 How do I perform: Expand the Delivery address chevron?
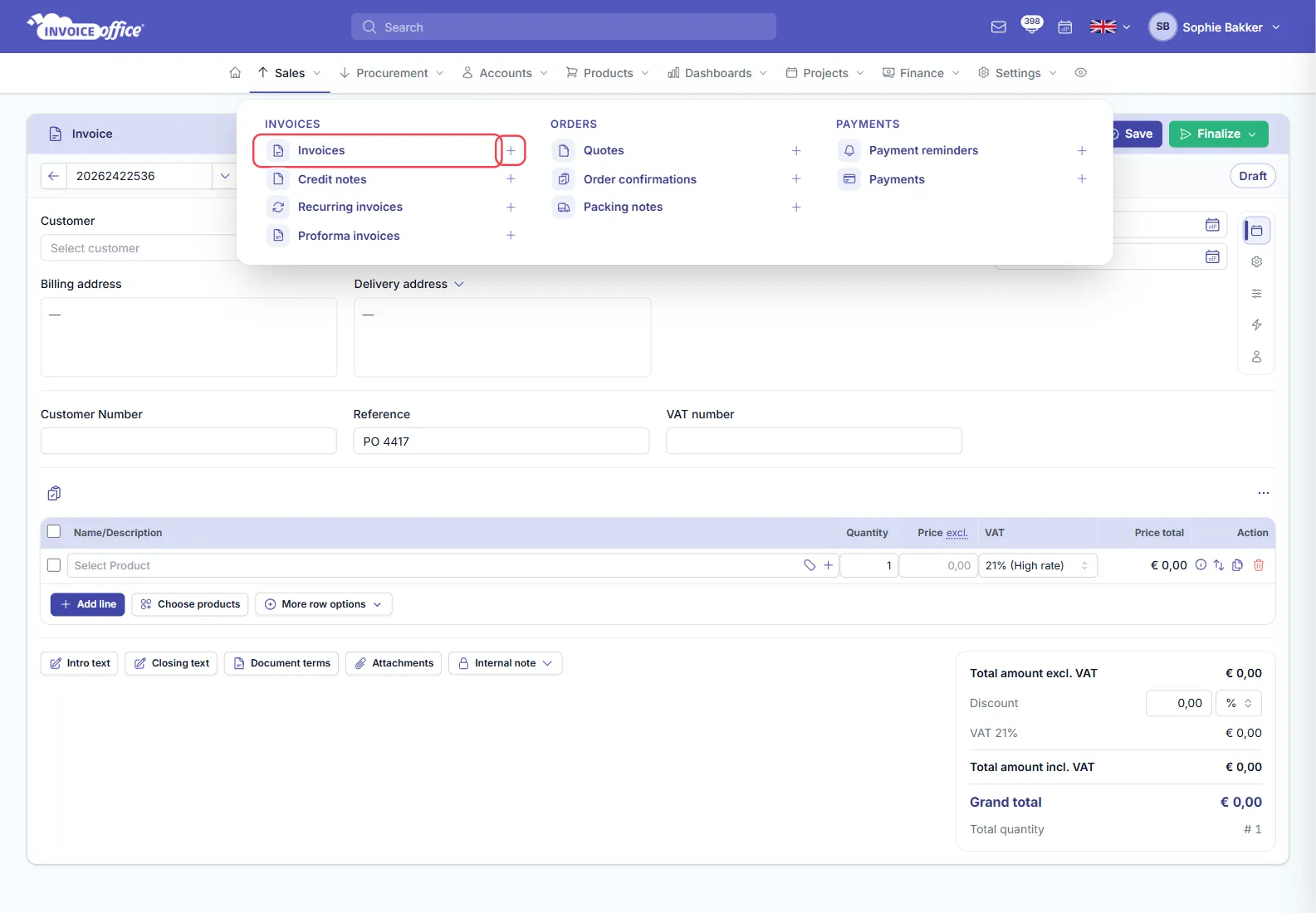click(x=459, y=284)
